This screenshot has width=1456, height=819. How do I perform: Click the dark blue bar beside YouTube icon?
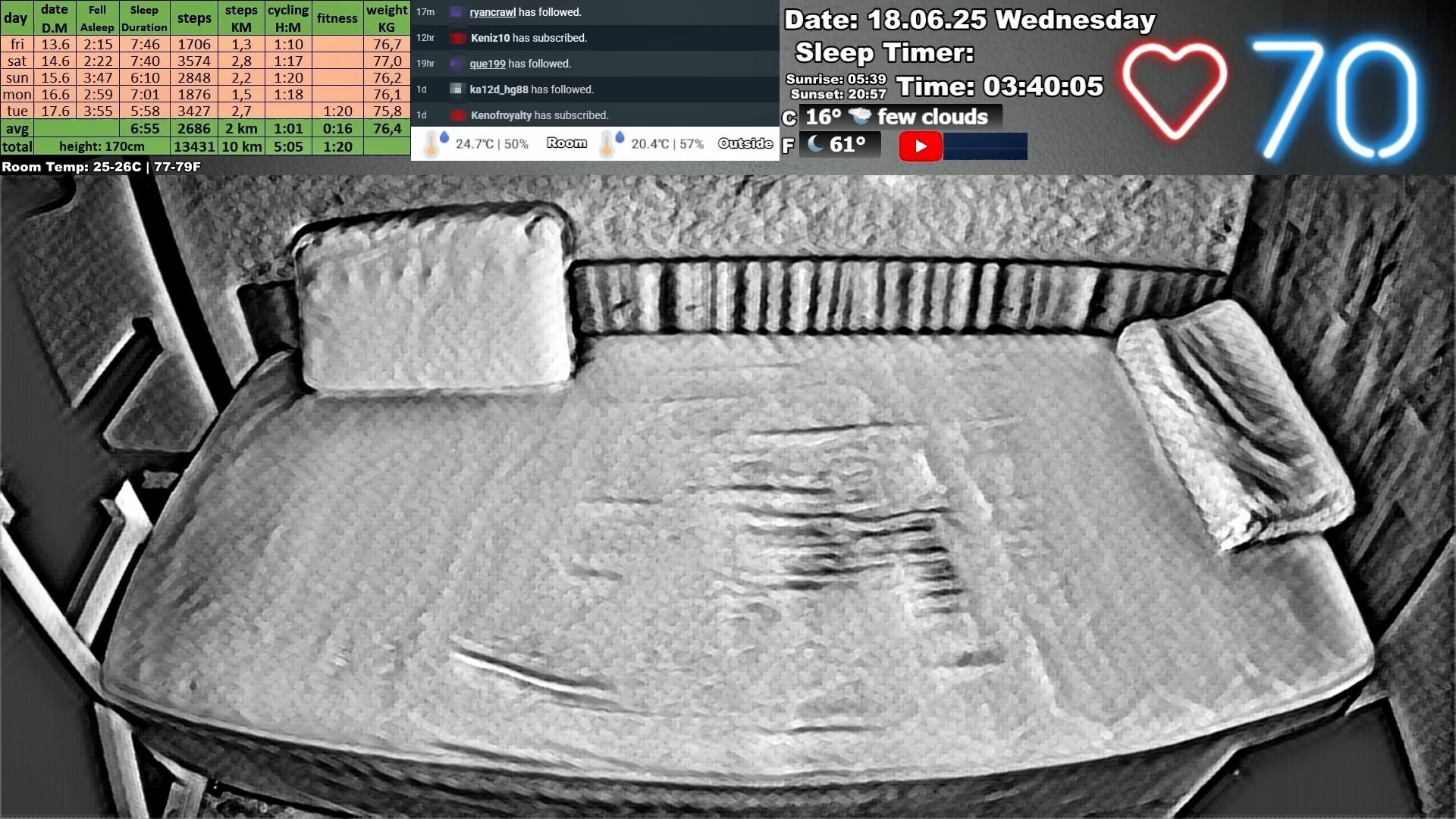pyautogui.click(x=985, y=146)
